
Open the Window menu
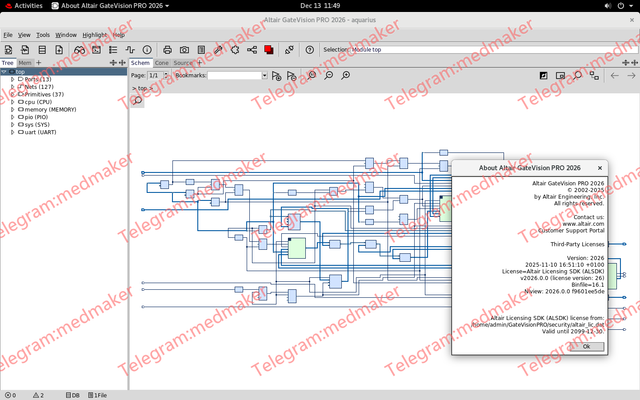[66, 35]
